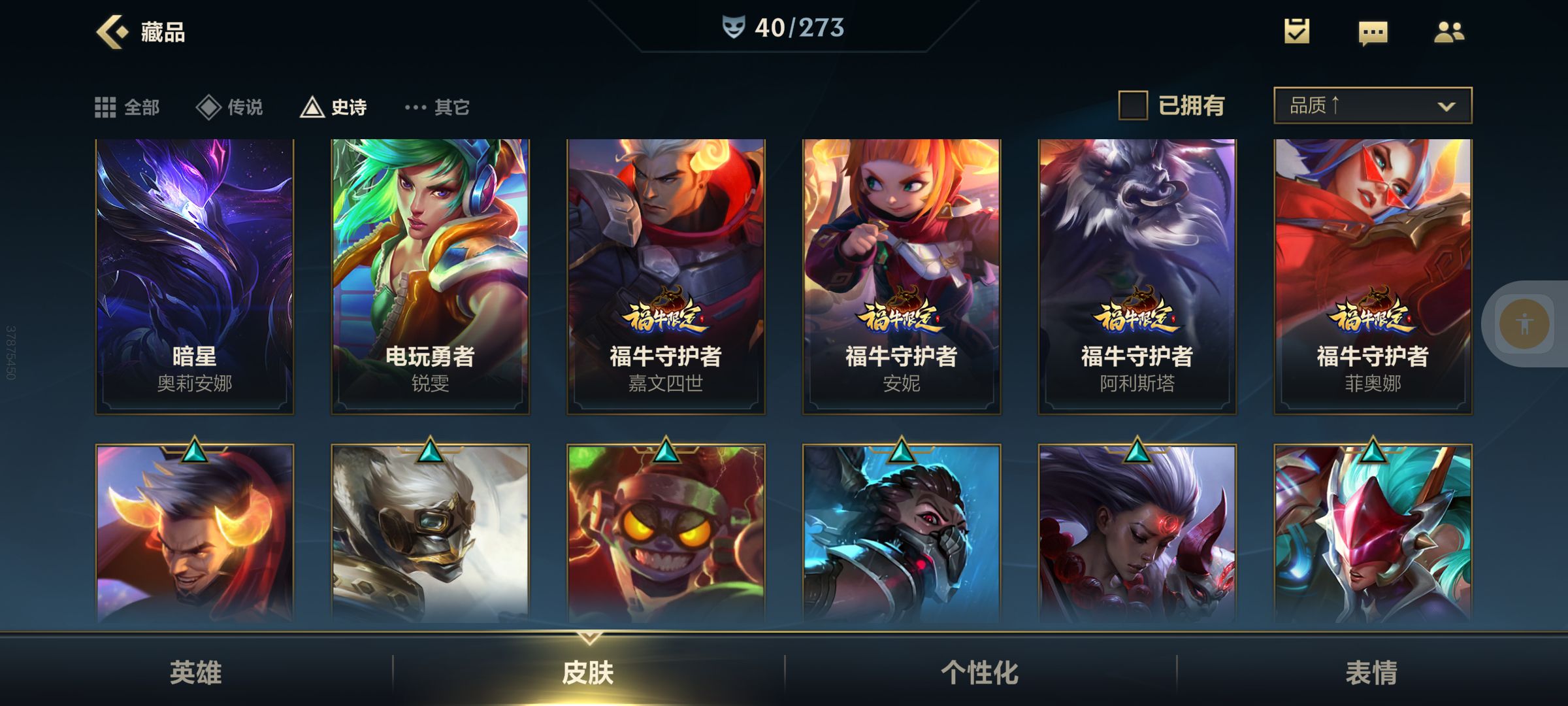Tap the floating accessibility assistant button
Image resolution: width=1568 pixels, height=706 pixels.
click(x=1524, y=324)
